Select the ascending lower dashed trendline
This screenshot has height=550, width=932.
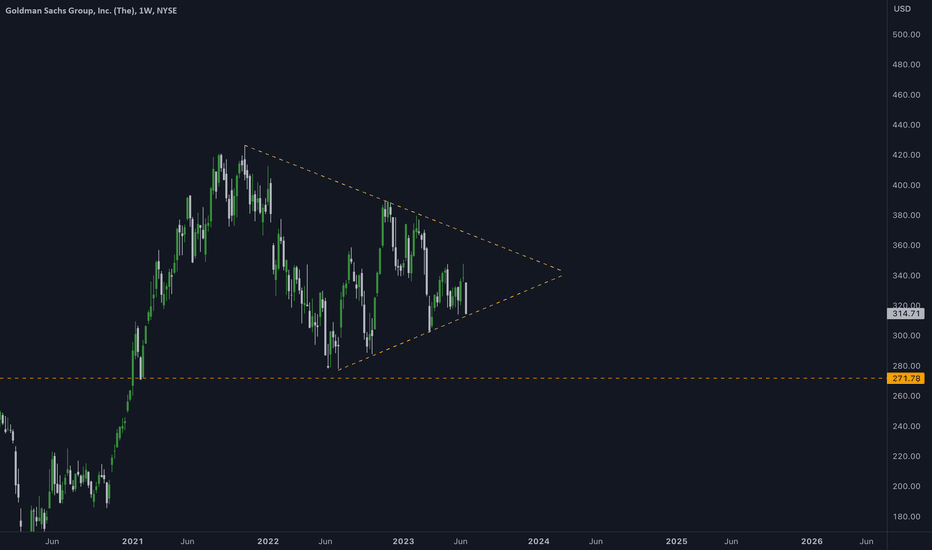click(450, 322)
